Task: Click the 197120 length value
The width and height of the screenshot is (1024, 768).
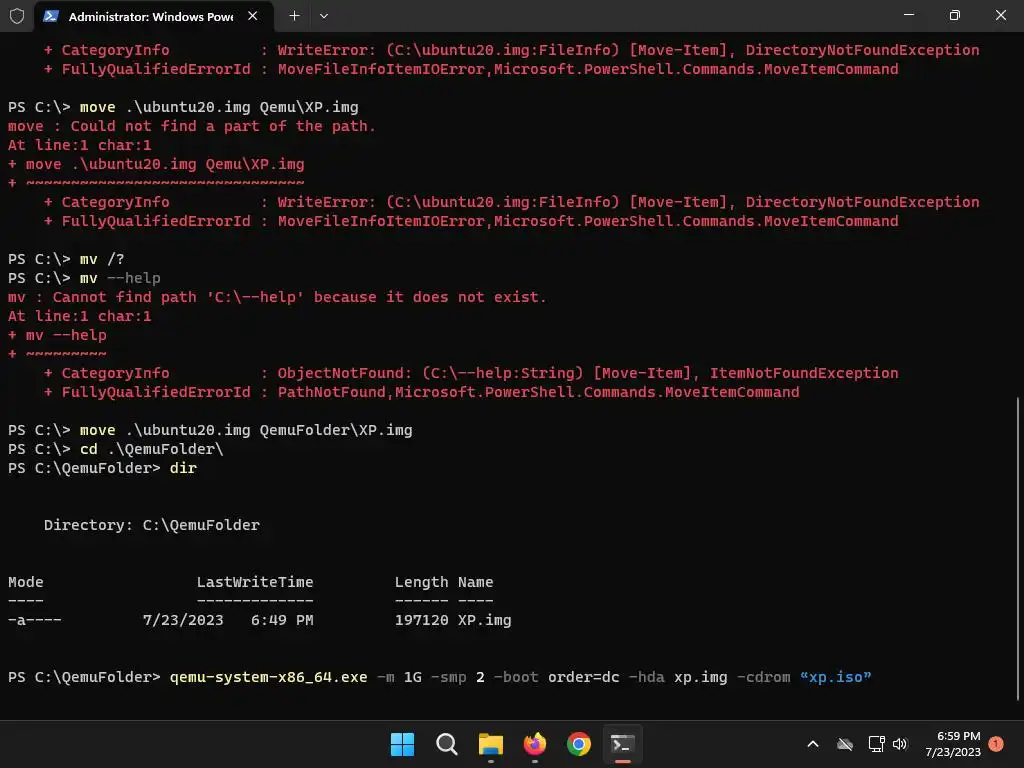Action: click(421, 620)
